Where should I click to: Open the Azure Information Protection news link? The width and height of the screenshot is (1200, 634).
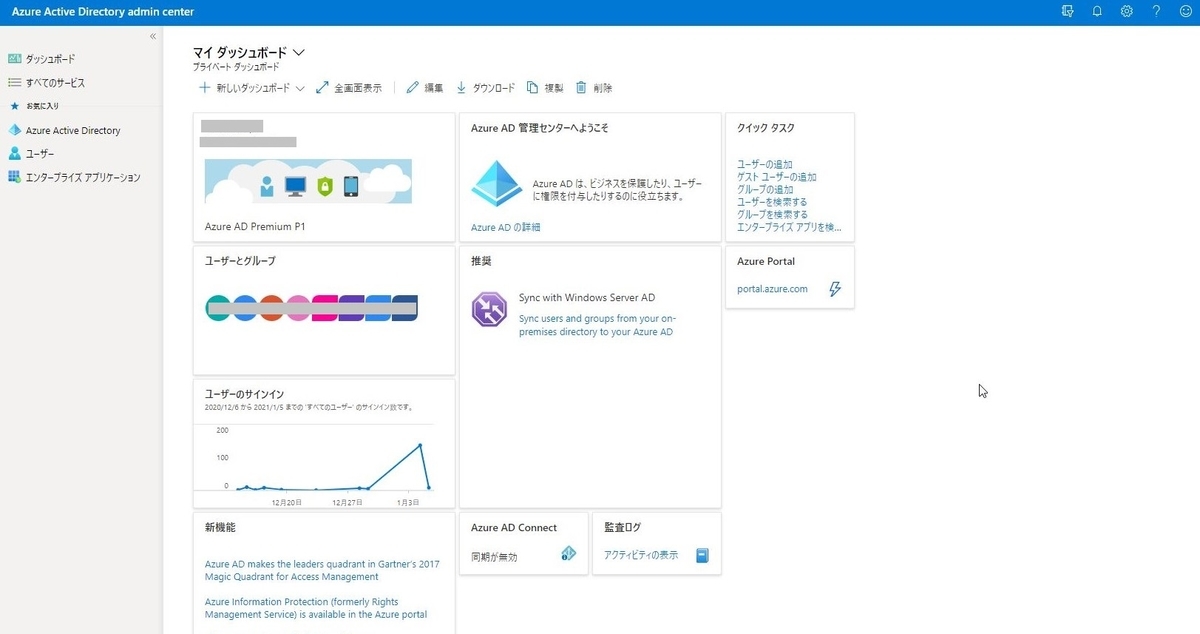click(x=316, y=608)
